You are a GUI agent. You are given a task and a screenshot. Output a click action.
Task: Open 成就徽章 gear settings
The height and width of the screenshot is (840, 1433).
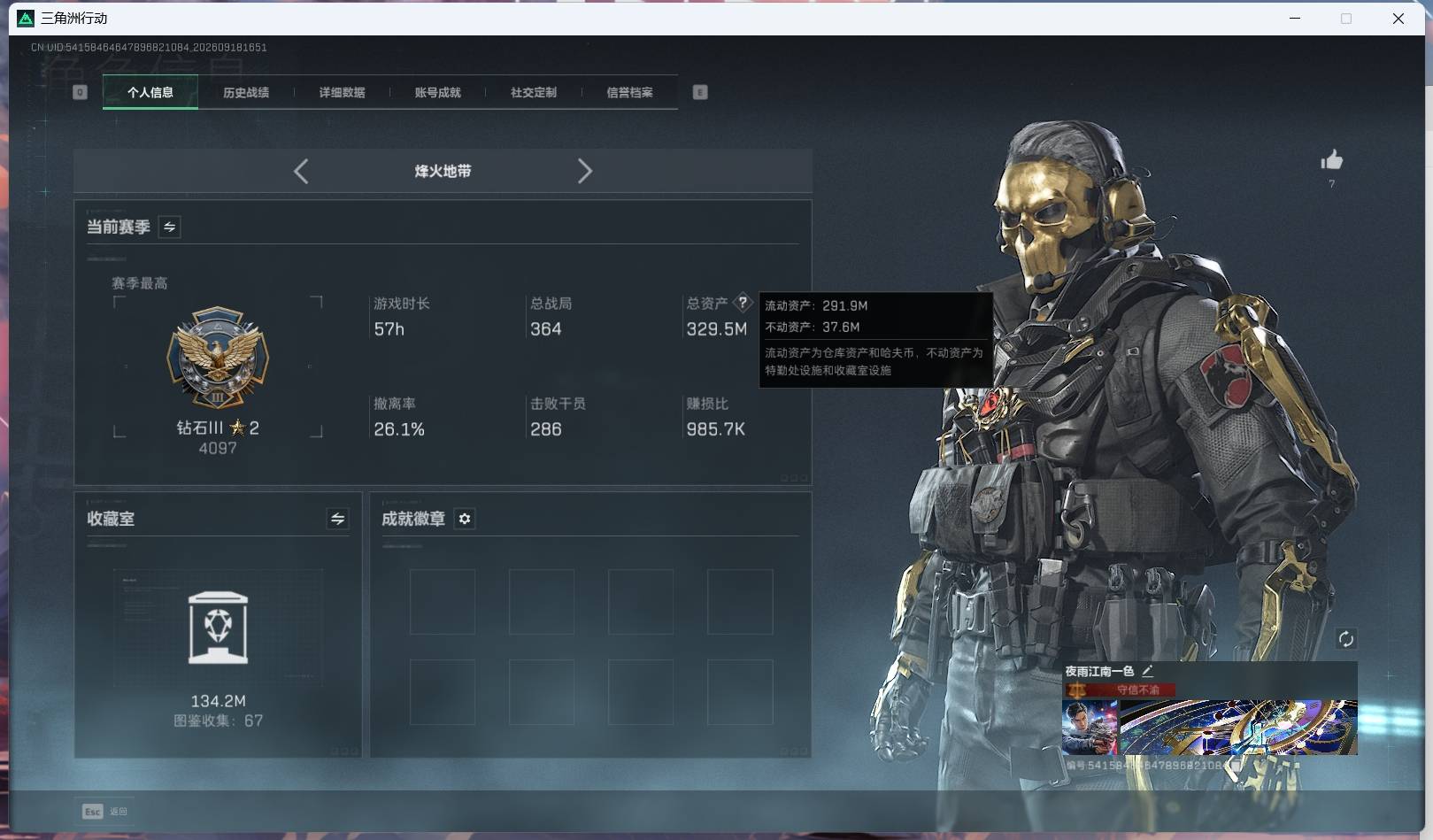[465, 519]
